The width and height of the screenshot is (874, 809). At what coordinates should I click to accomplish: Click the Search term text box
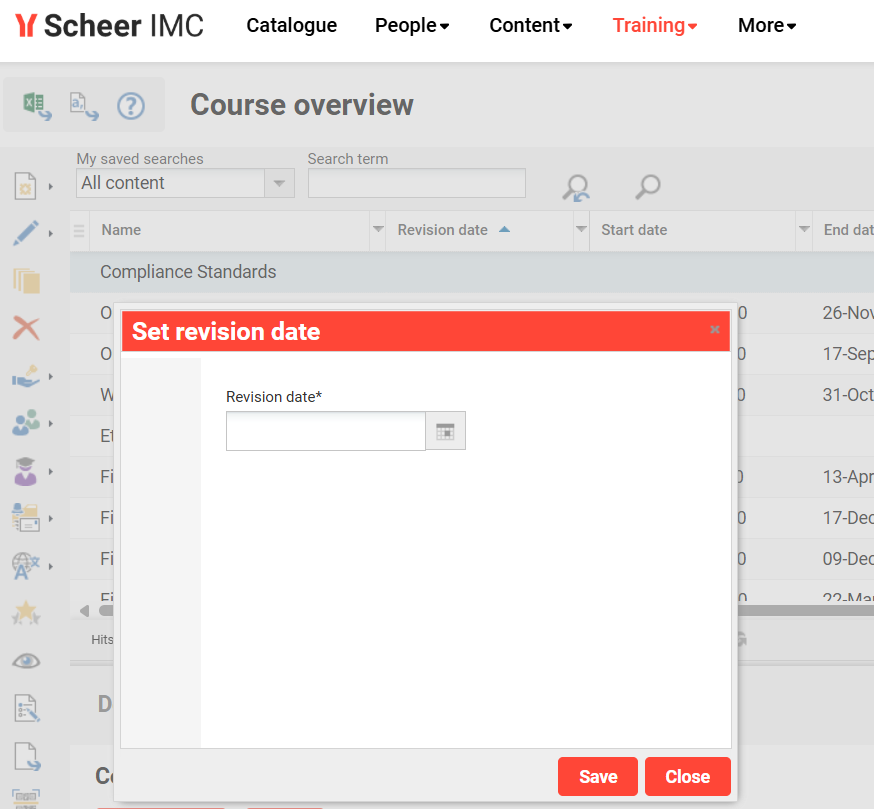tap(416, 183)
